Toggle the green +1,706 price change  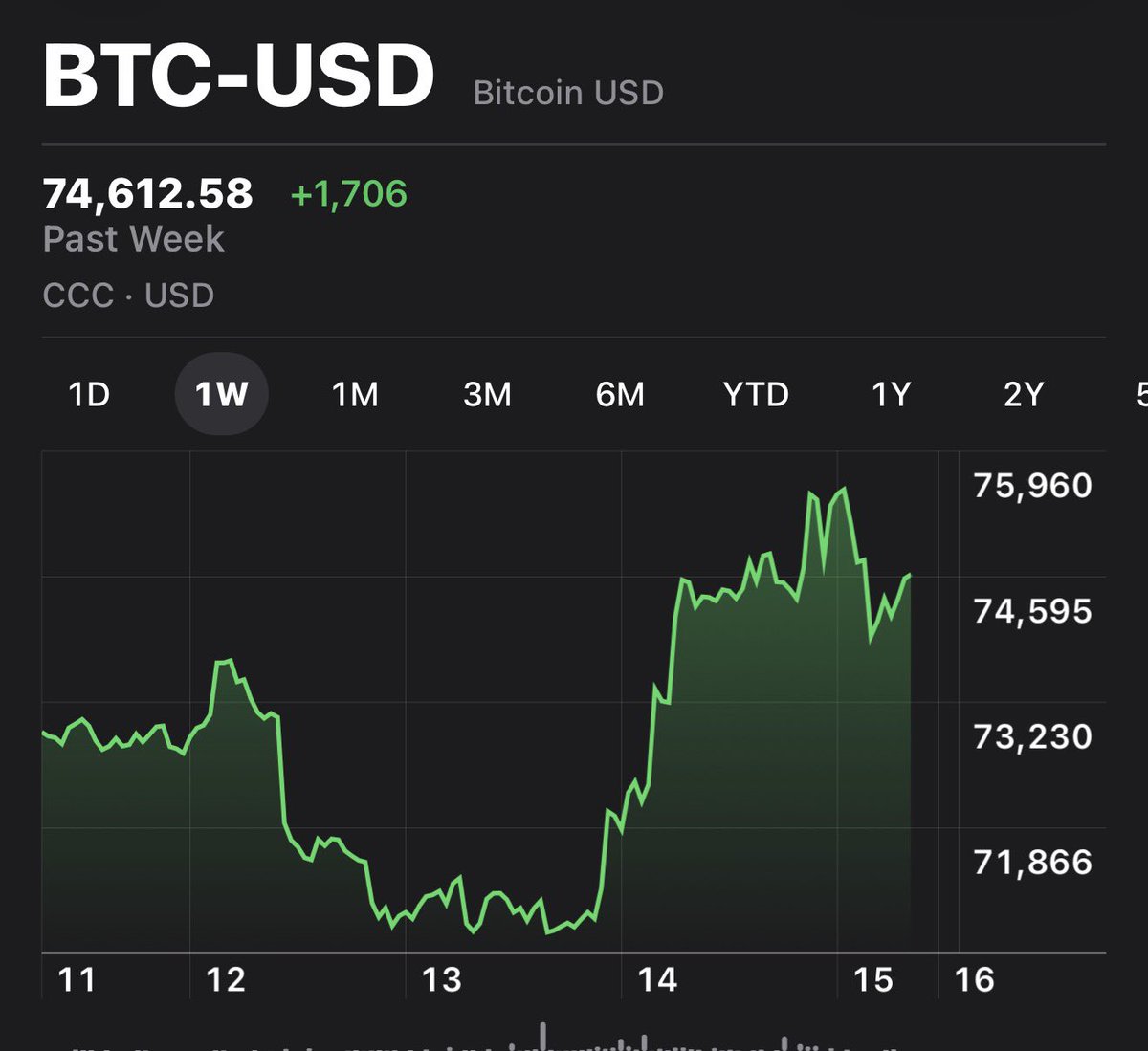tap(349, 194)
